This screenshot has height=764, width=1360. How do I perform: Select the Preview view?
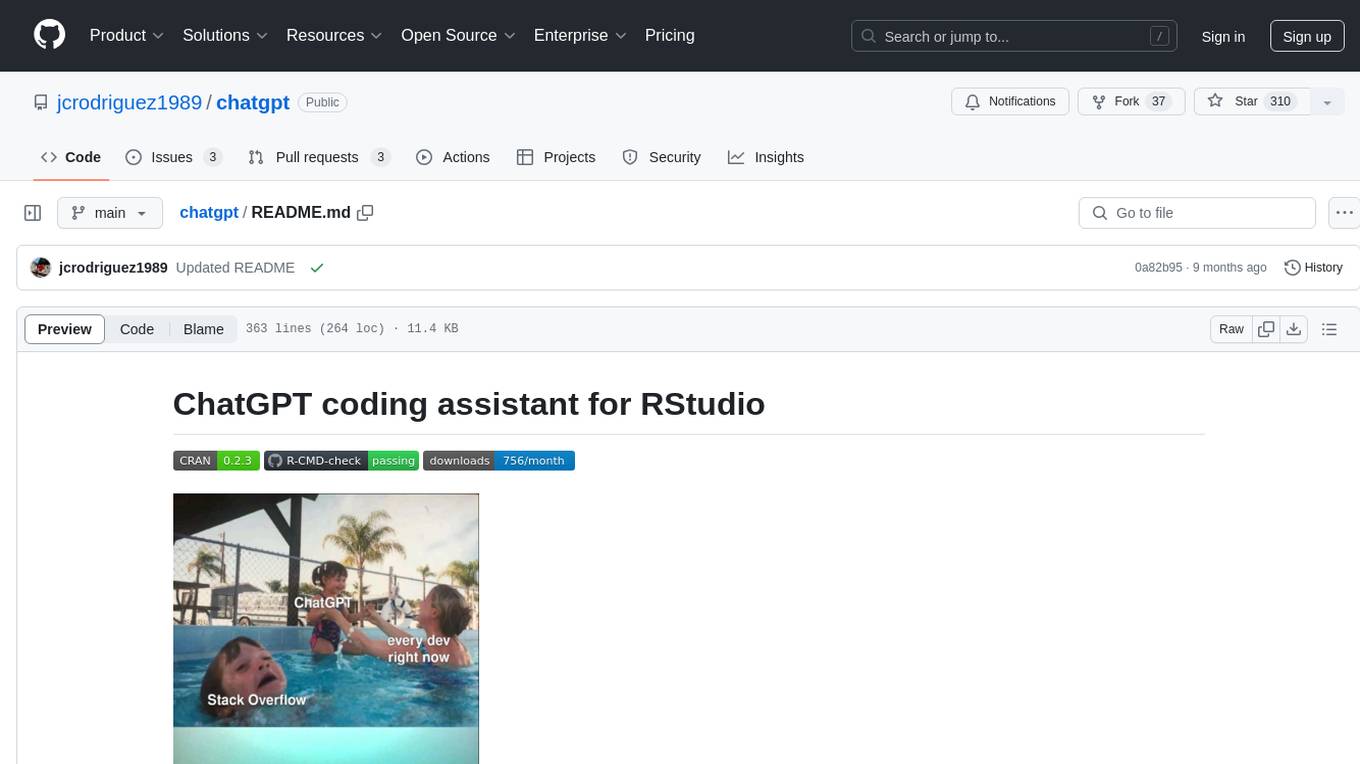point(65,329)
